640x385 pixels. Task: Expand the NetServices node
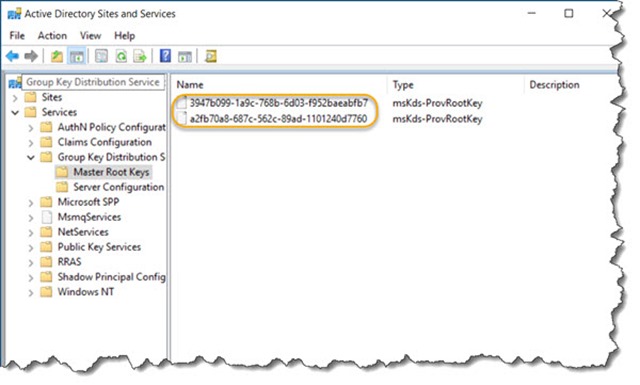tap(31, 233)
